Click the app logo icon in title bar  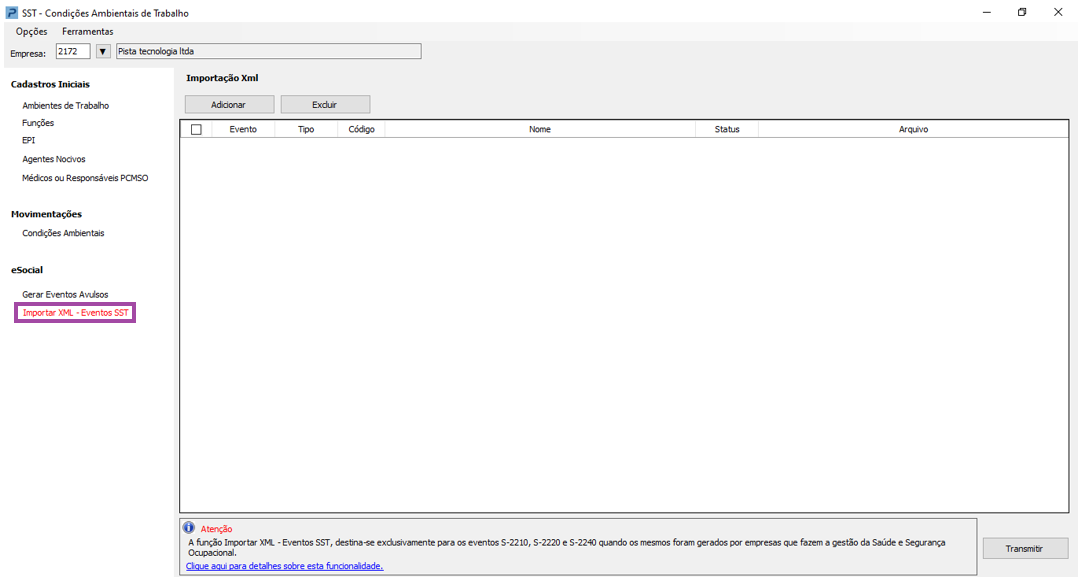(12, 13)
